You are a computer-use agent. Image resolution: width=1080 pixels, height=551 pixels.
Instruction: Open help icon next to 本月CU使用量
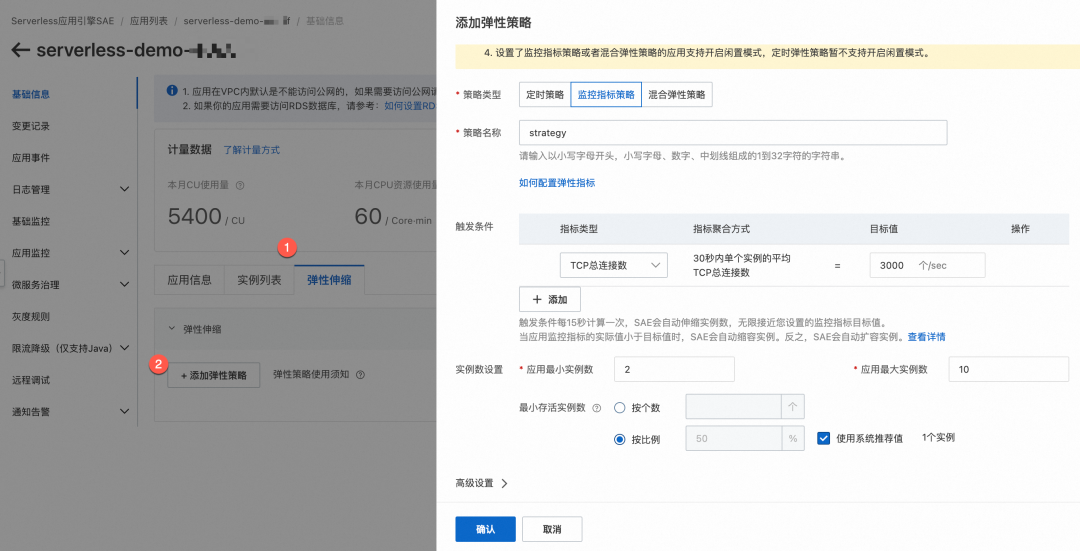pos(240,185)
